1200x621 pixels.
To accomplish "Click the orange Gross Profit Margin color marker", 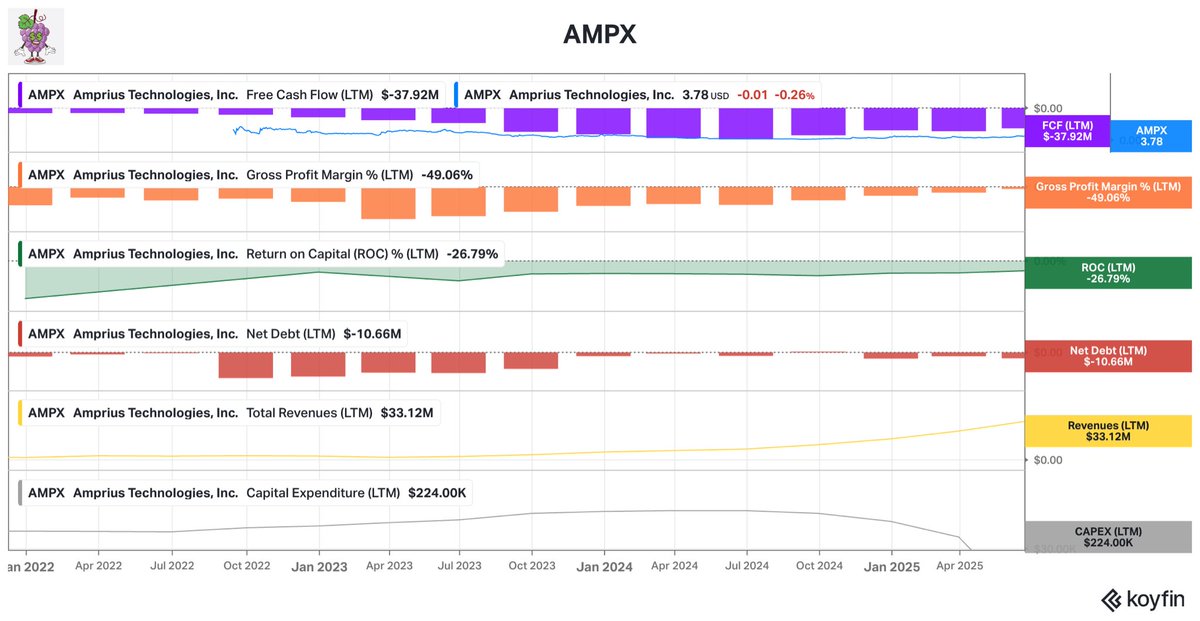I will (20, 174).
